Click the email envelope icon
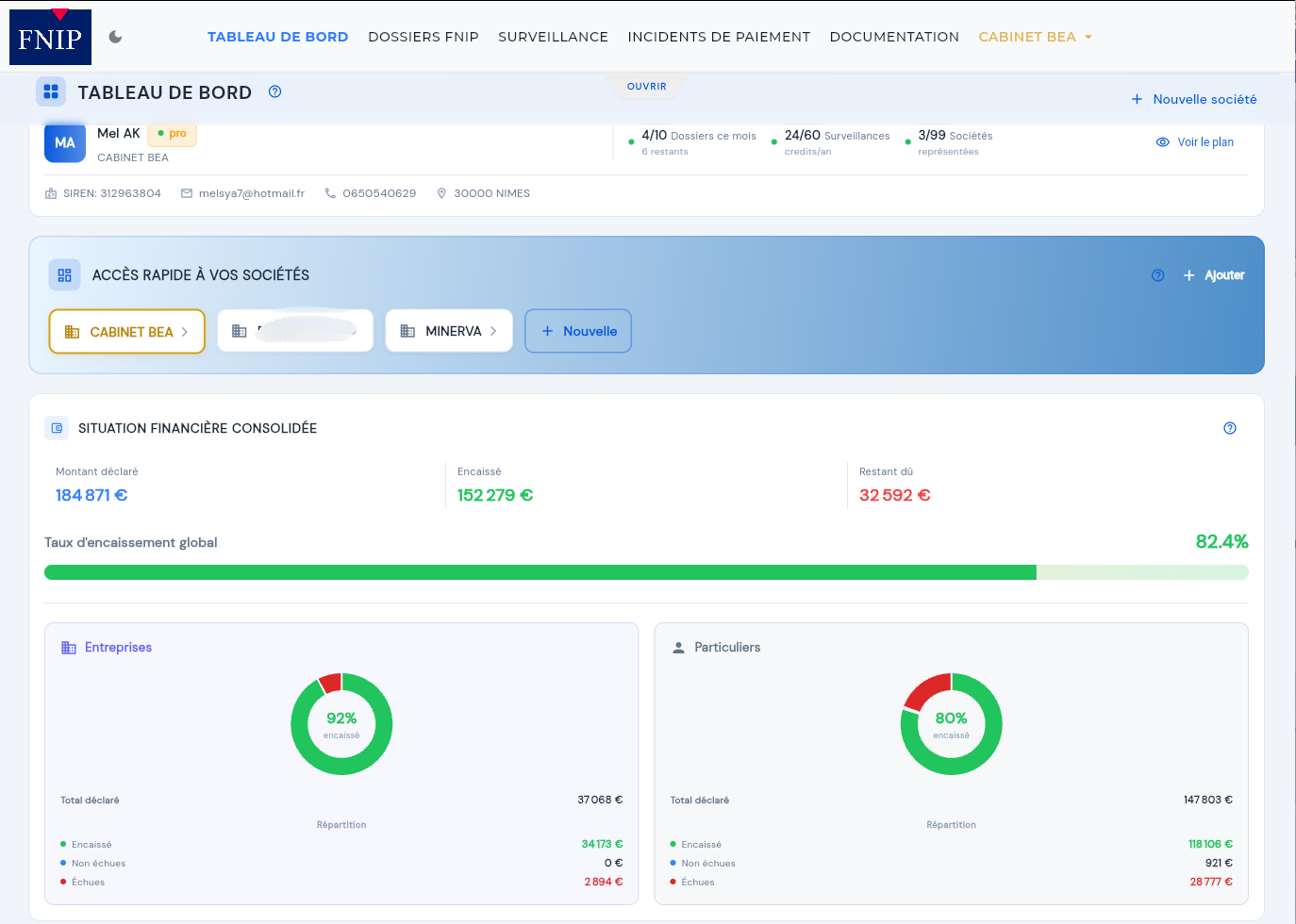 pyautogui.click(x=187, y=193)
